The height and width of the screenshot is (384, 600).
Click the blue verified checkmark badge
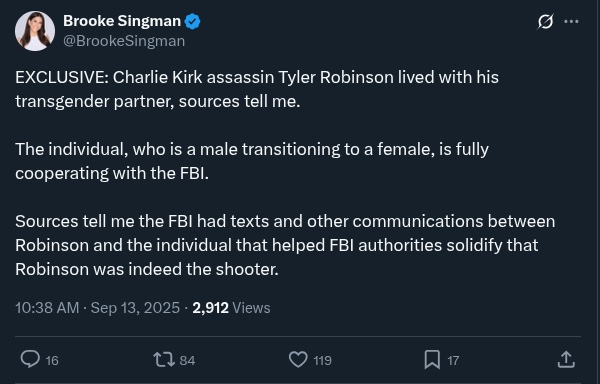pyautogui.click(x=192, y=21)
